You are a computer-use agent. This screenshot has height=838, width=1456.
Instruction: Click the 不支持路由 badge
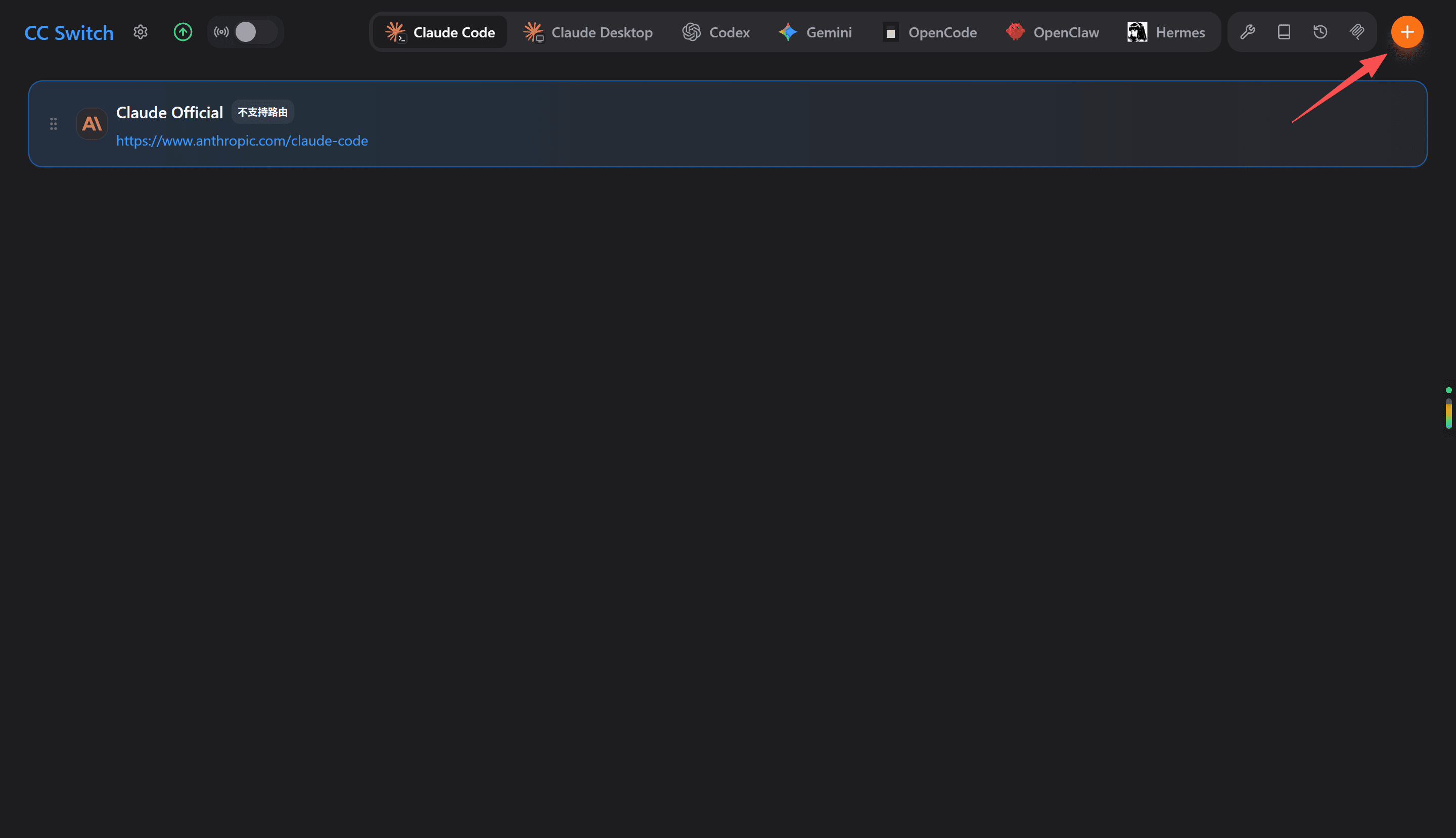[262, 112]
